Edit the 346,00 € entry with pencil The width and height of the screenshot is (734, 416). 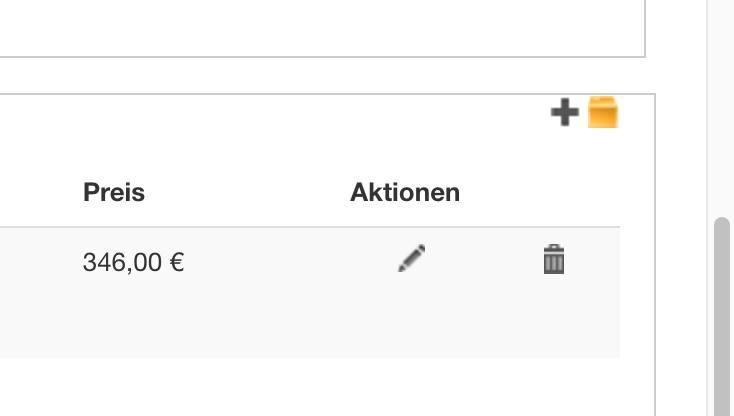pos(411,259)
